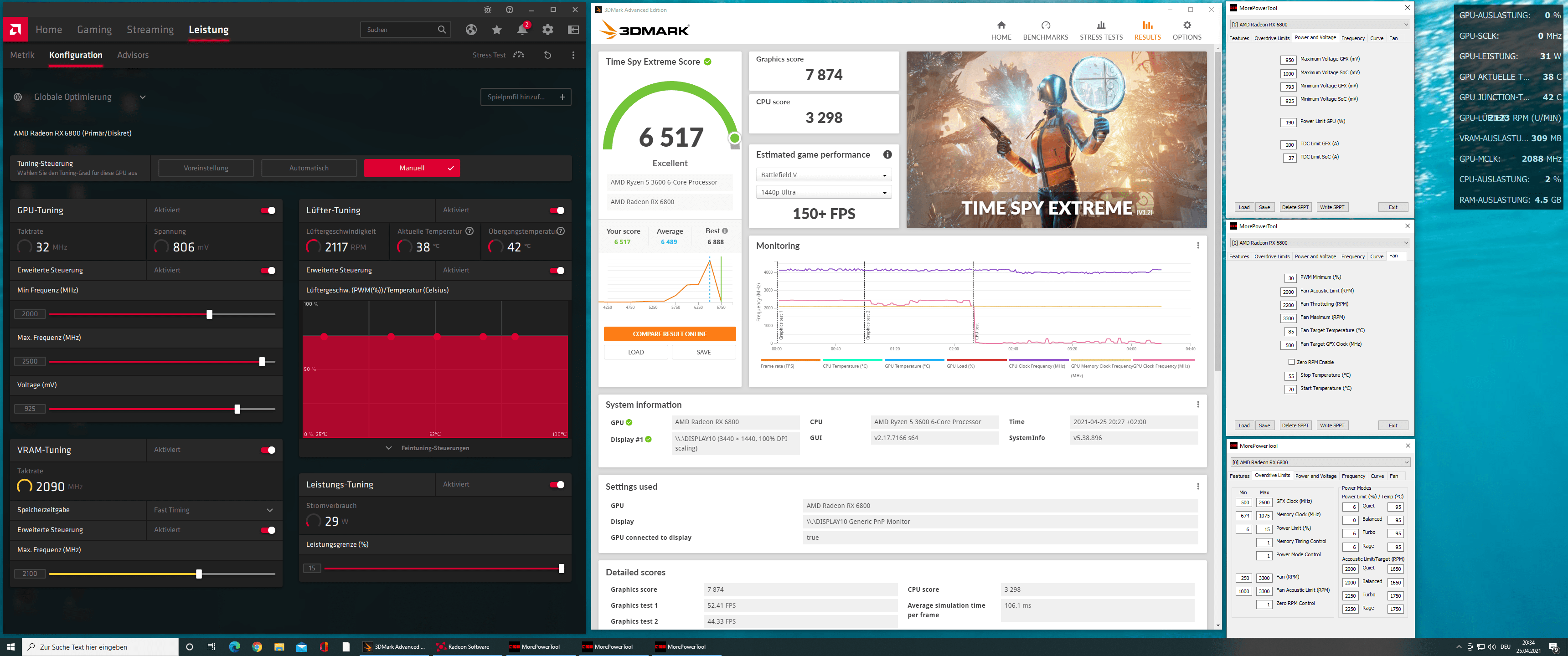1568x656 pixels.
Task: Open Settings used three-dot menu
Action: (x=1197, y=486)
